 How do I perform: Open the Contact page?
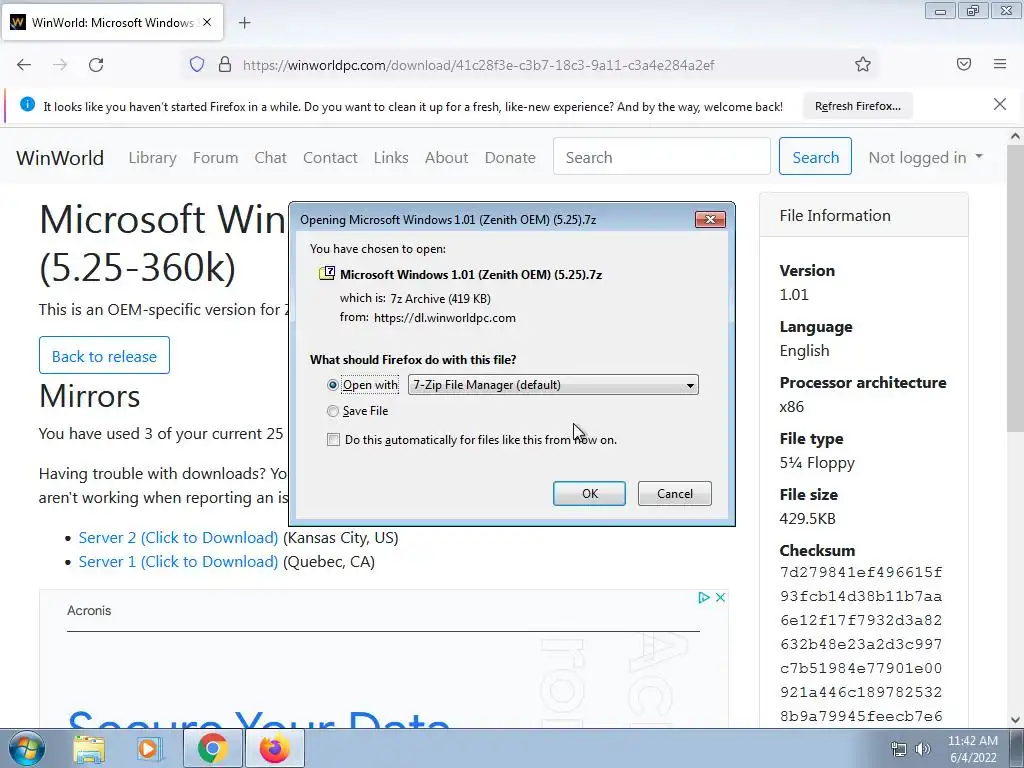[330, 157]
